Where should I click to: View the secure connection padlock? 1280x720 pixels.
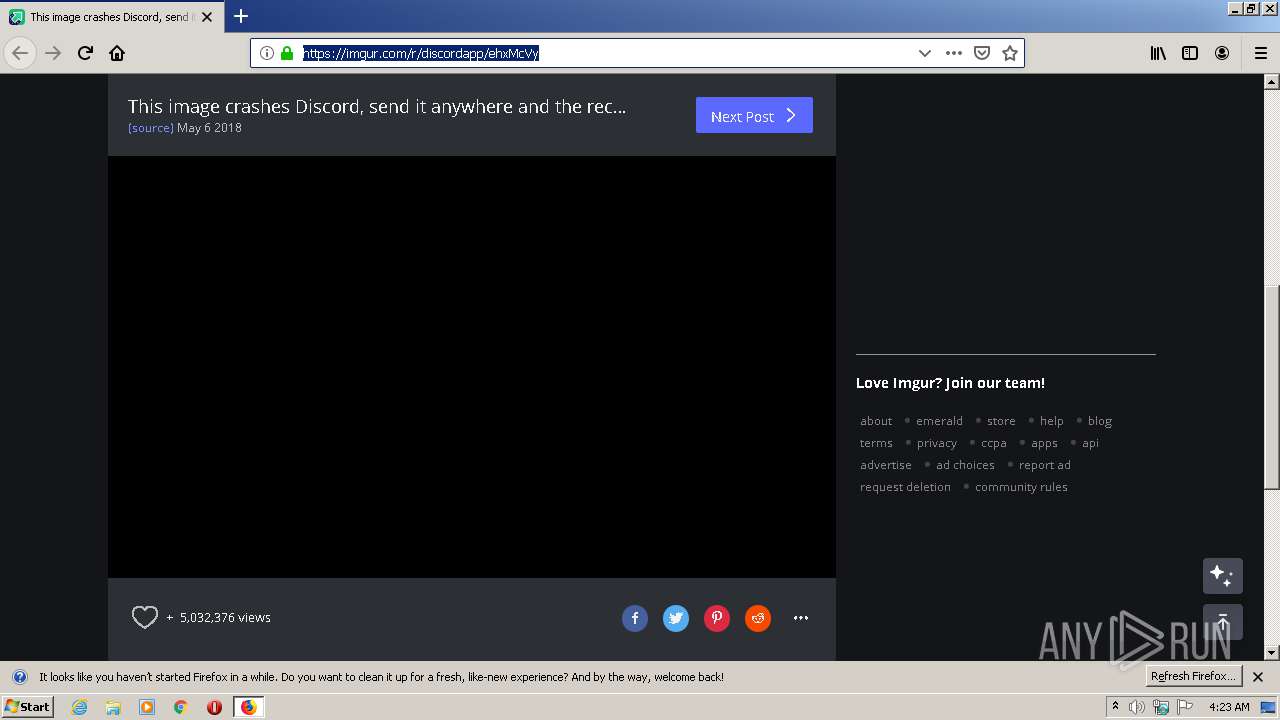click(x=287, y=53)
